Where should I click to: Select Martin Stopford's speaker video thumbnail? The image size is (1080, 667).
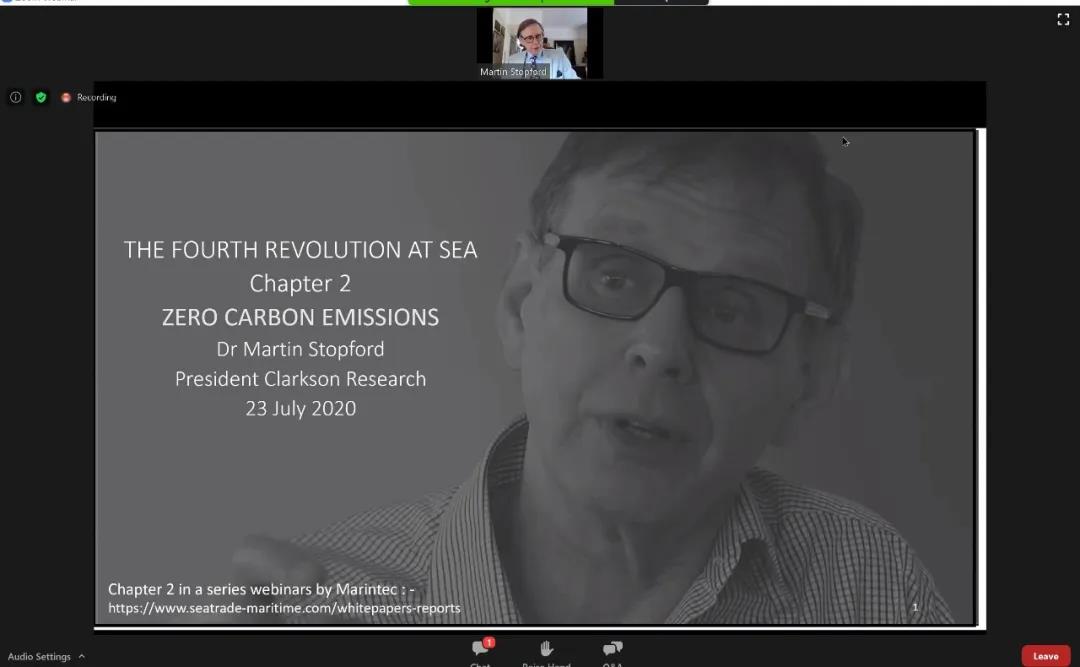pos(539,43)
